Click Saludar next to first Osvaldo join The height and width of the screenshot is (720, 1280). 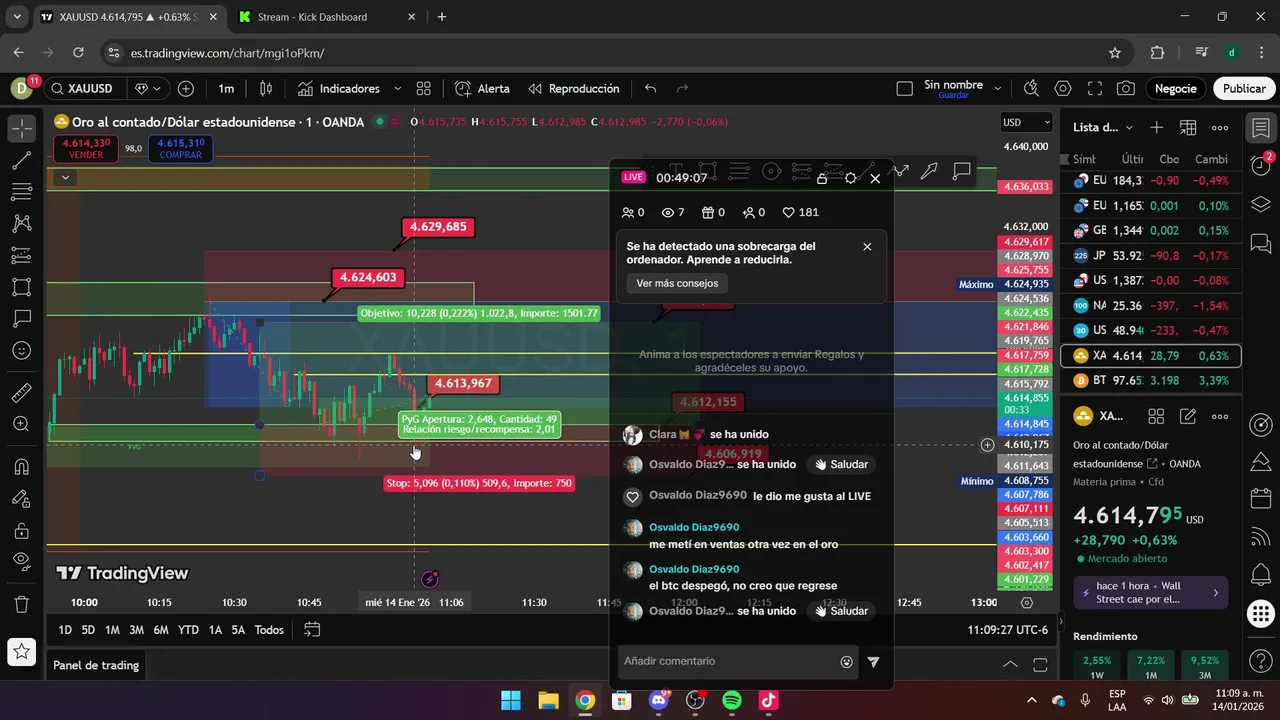[x=840, y=465]
